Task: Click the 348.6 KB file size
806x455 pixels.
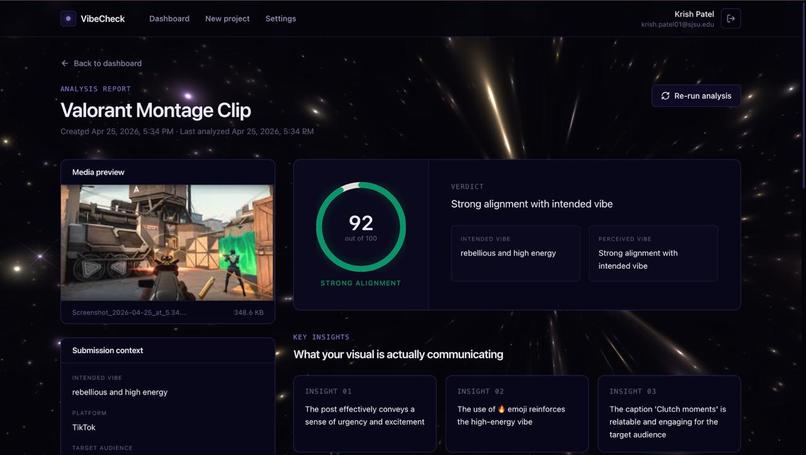Action: [249, 312]
